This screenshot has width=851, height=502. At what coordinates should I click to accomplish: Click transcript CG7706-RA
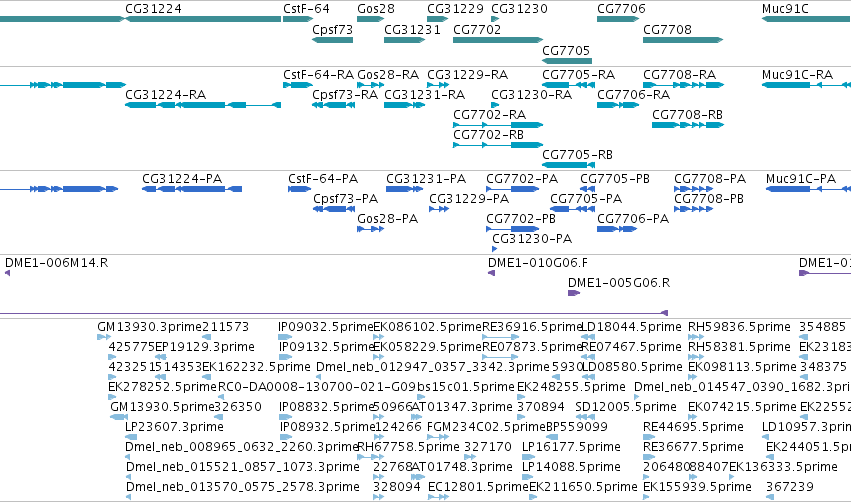[633, 94]
